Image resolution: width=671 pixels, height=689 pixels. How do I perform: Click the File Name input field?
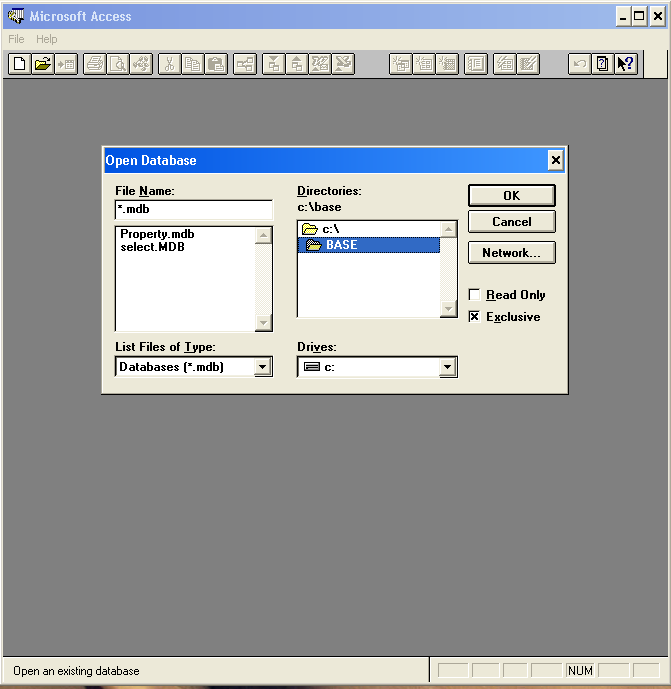[194, 210]
